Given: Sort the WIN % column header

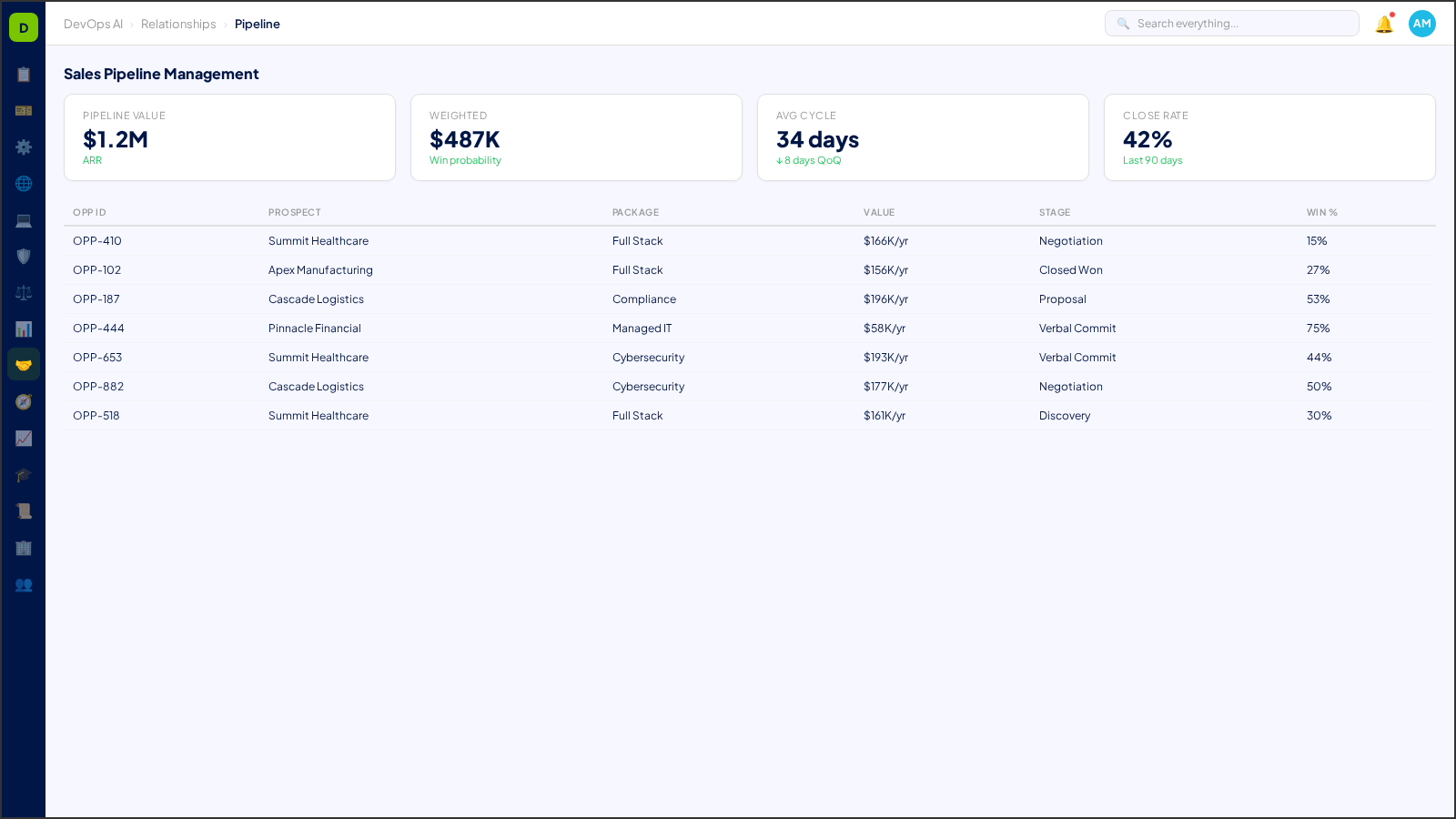Looking at the screenshot, I should [x=1321, y=212].
